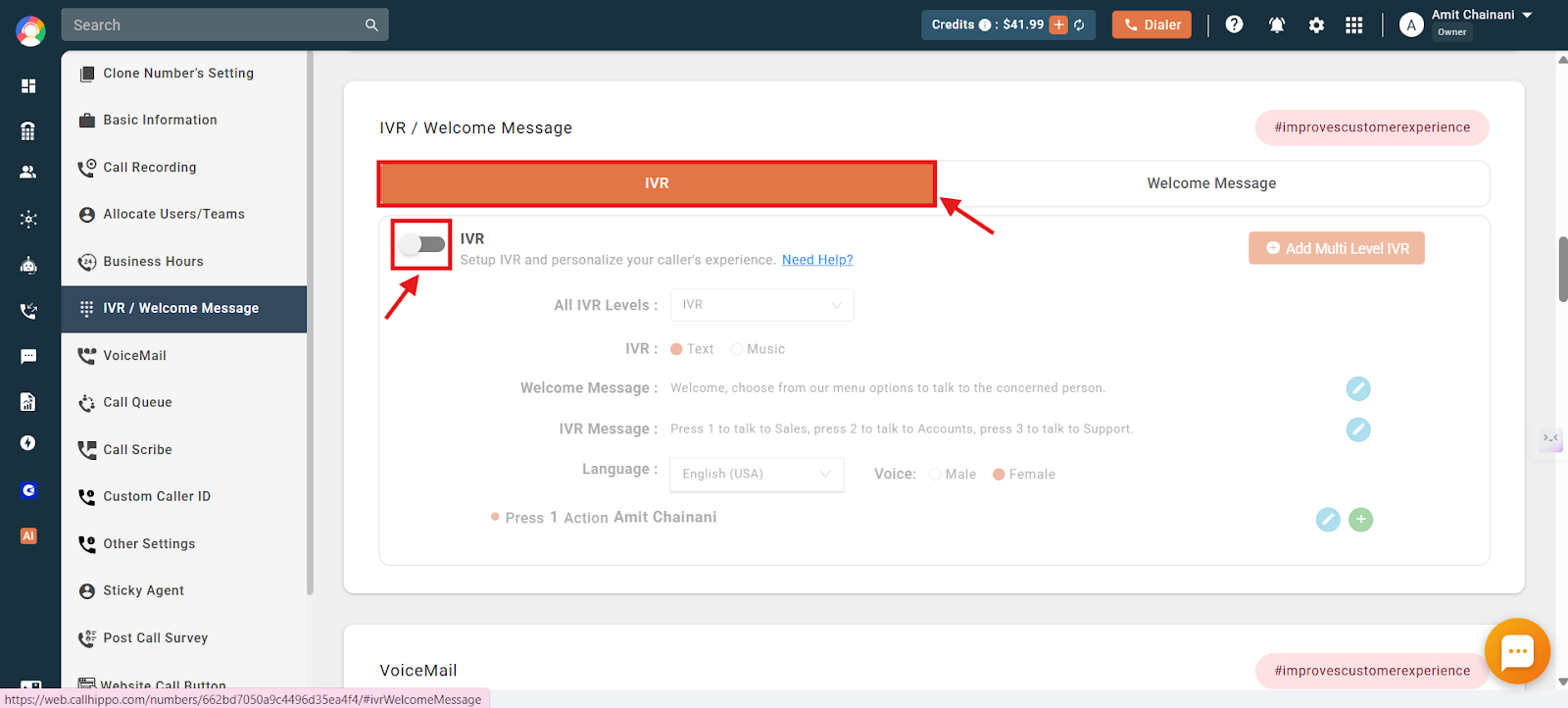Add a new press action with green plus
Screen dimensions: 1568x708
(x=1361, y=520)
